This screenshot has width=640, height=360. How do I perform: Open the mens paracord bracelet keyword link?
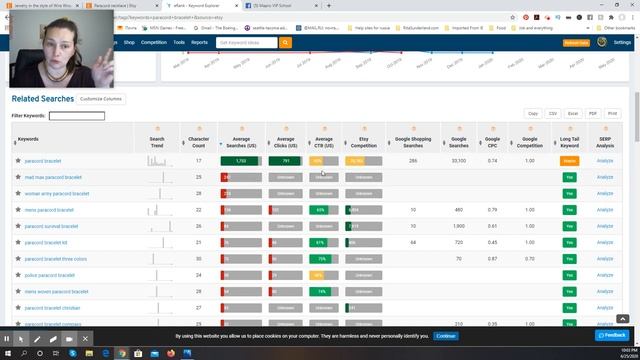click(49, 210)
